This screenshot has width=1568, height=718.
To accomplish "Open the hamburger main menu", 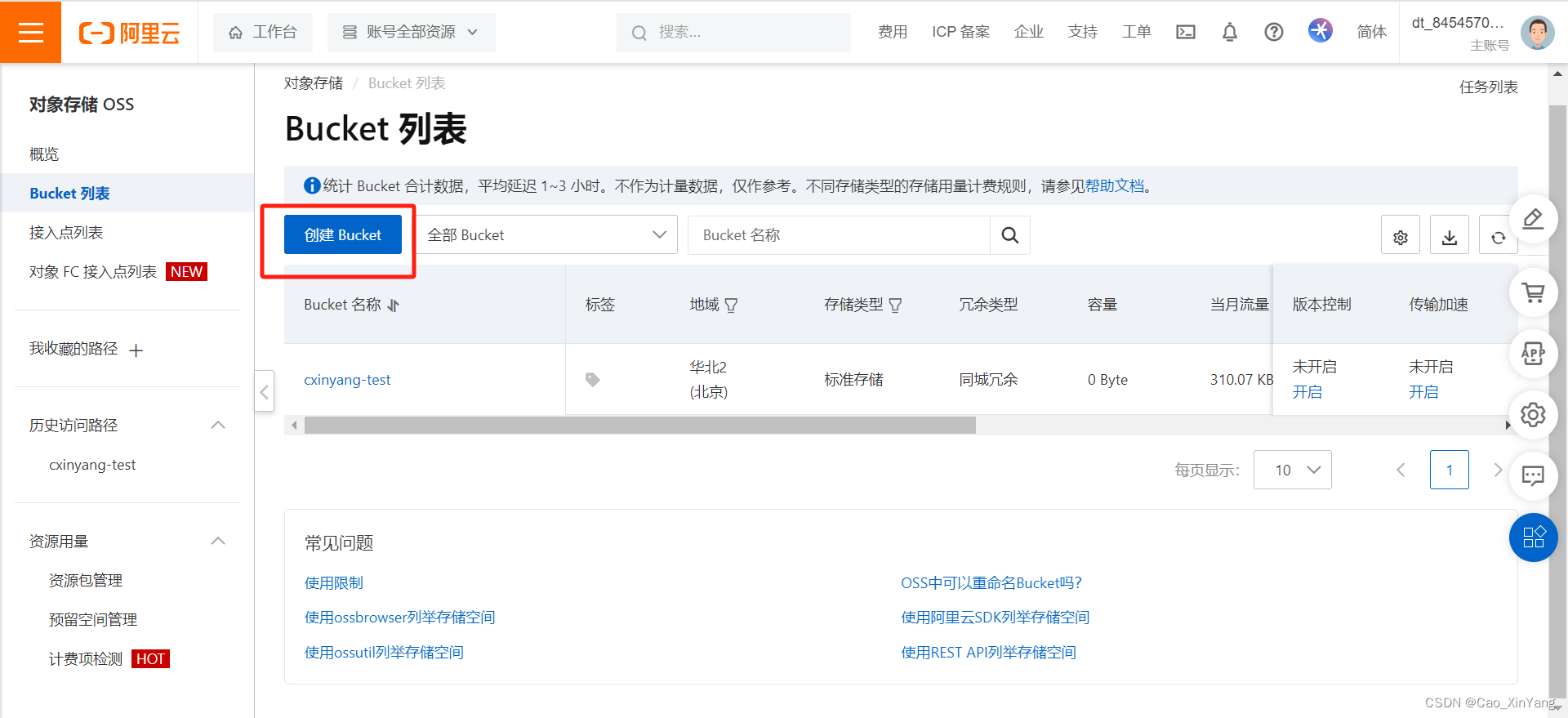I will [30, 32].
